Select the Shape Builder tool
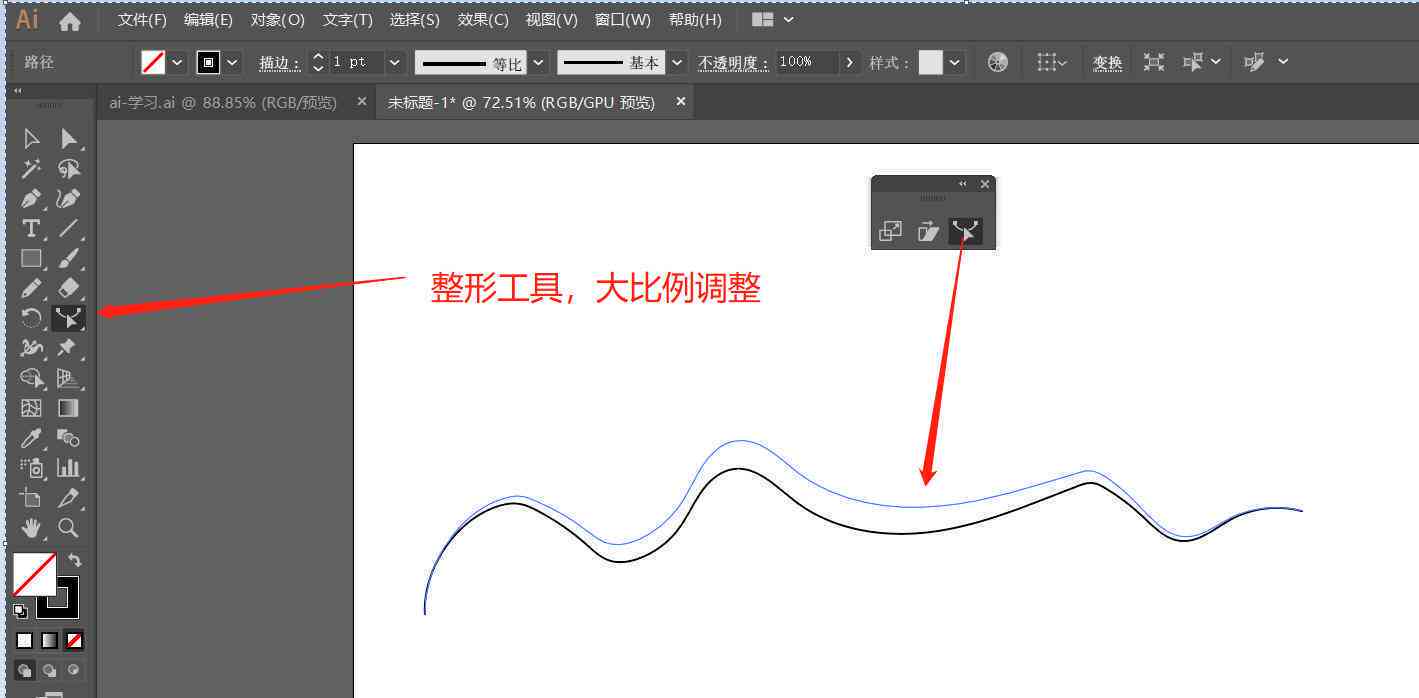1419x698 pixels. pos(31,378)
